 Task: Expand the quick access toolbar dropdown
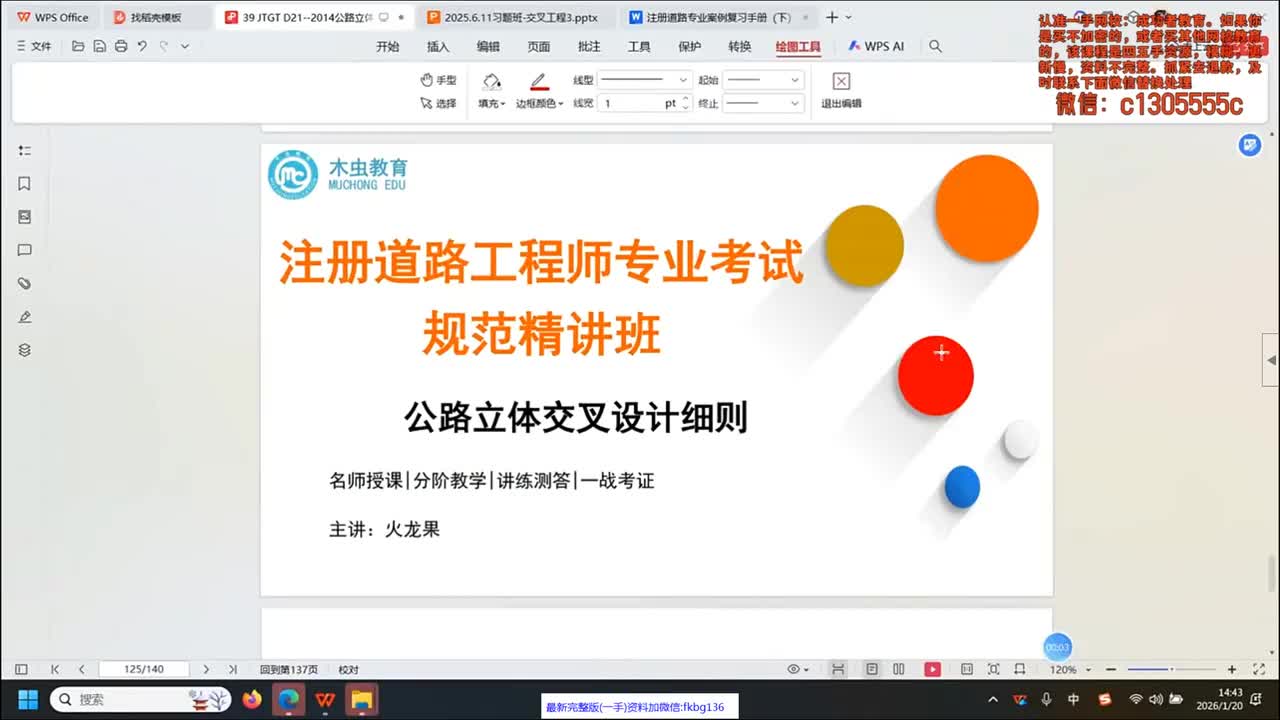[185, 46]
